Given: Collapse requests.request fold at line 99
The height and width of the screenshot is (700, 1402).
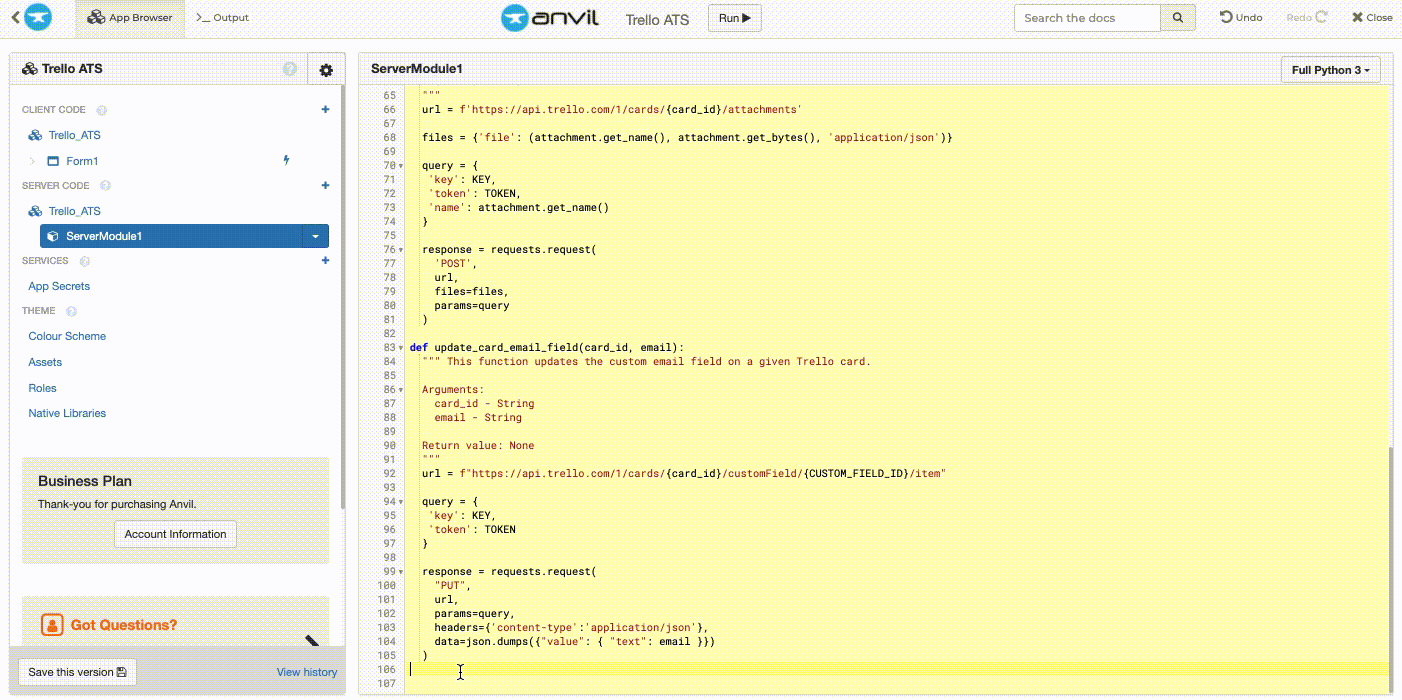Looking at the screenshot, I should [401, 572].
